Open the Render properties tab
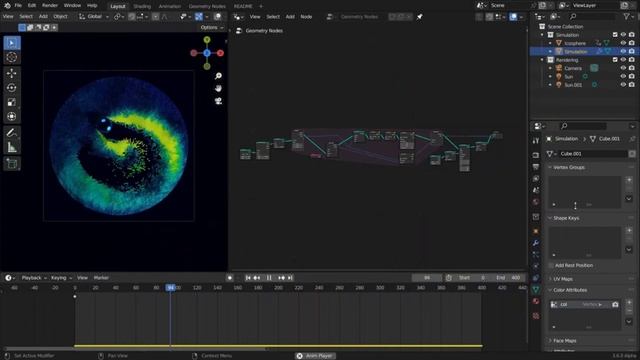This screenshot has width=640, height=360. click(x=536, y=155)
